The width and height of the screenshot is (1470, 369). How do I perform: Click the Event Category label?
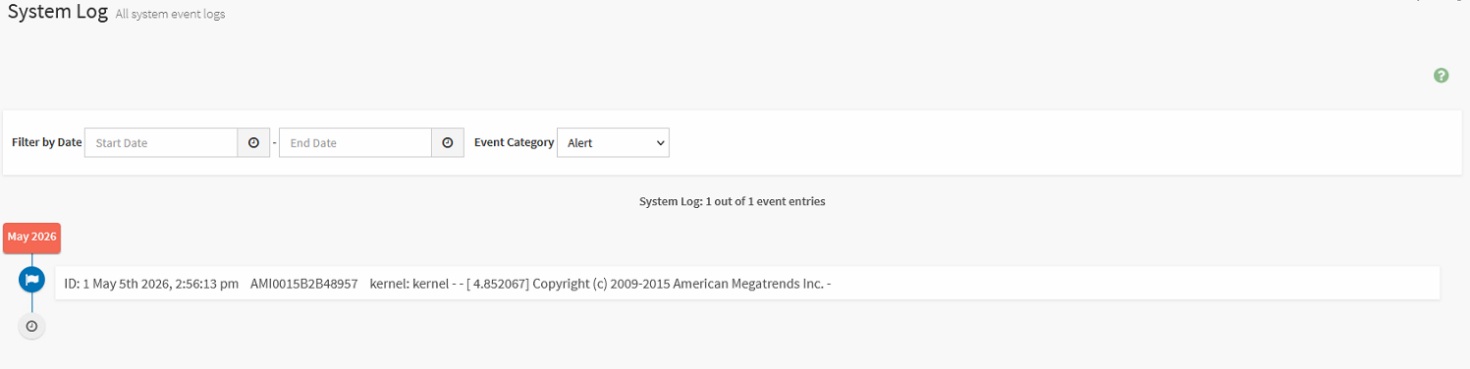point(514,142)
